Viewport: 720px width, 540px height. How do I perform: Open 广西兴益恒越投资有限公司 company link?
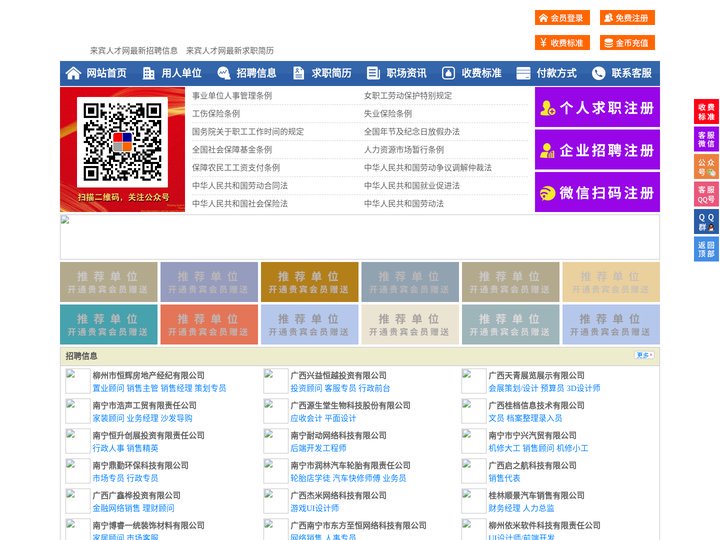pyautogui.click(x=338, y=376)
